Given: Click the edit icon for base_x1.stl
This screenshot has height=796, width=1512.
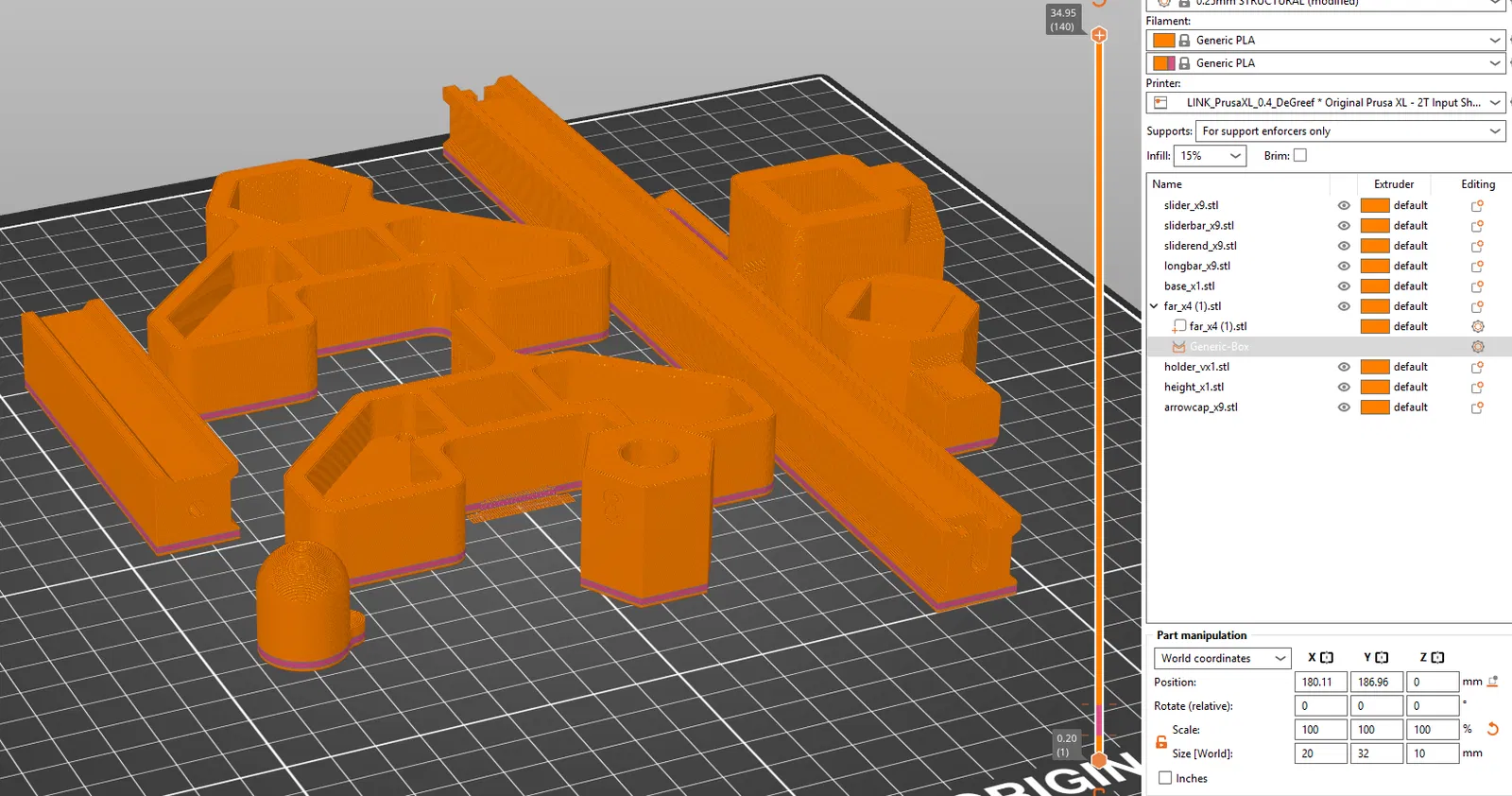Looking at the screenshot, I should pyautogui.click(x=1477, y=286).
